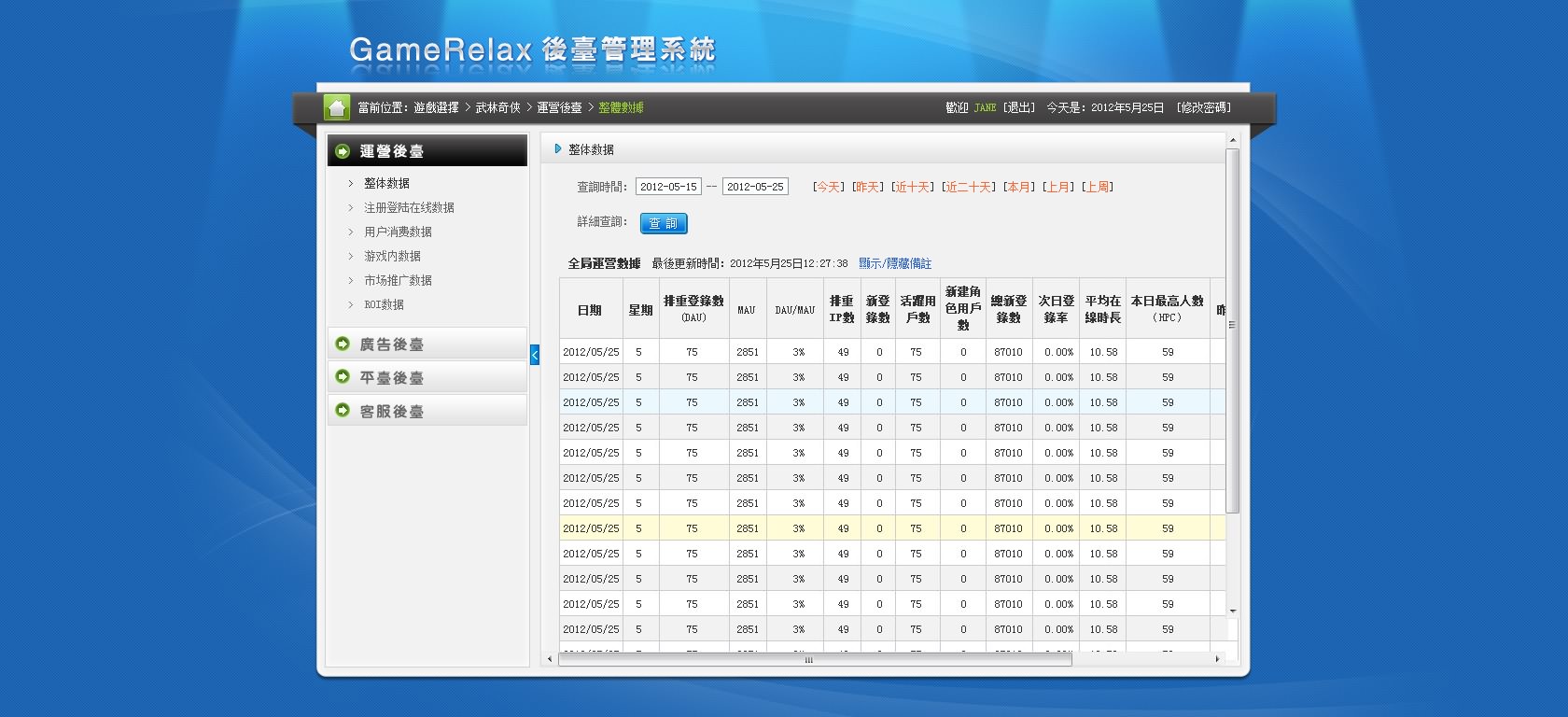Image resolution: width=1568 pixels, height=717 pixels.
Task: Click the green home icon
Action: click(x=337, y=107)
